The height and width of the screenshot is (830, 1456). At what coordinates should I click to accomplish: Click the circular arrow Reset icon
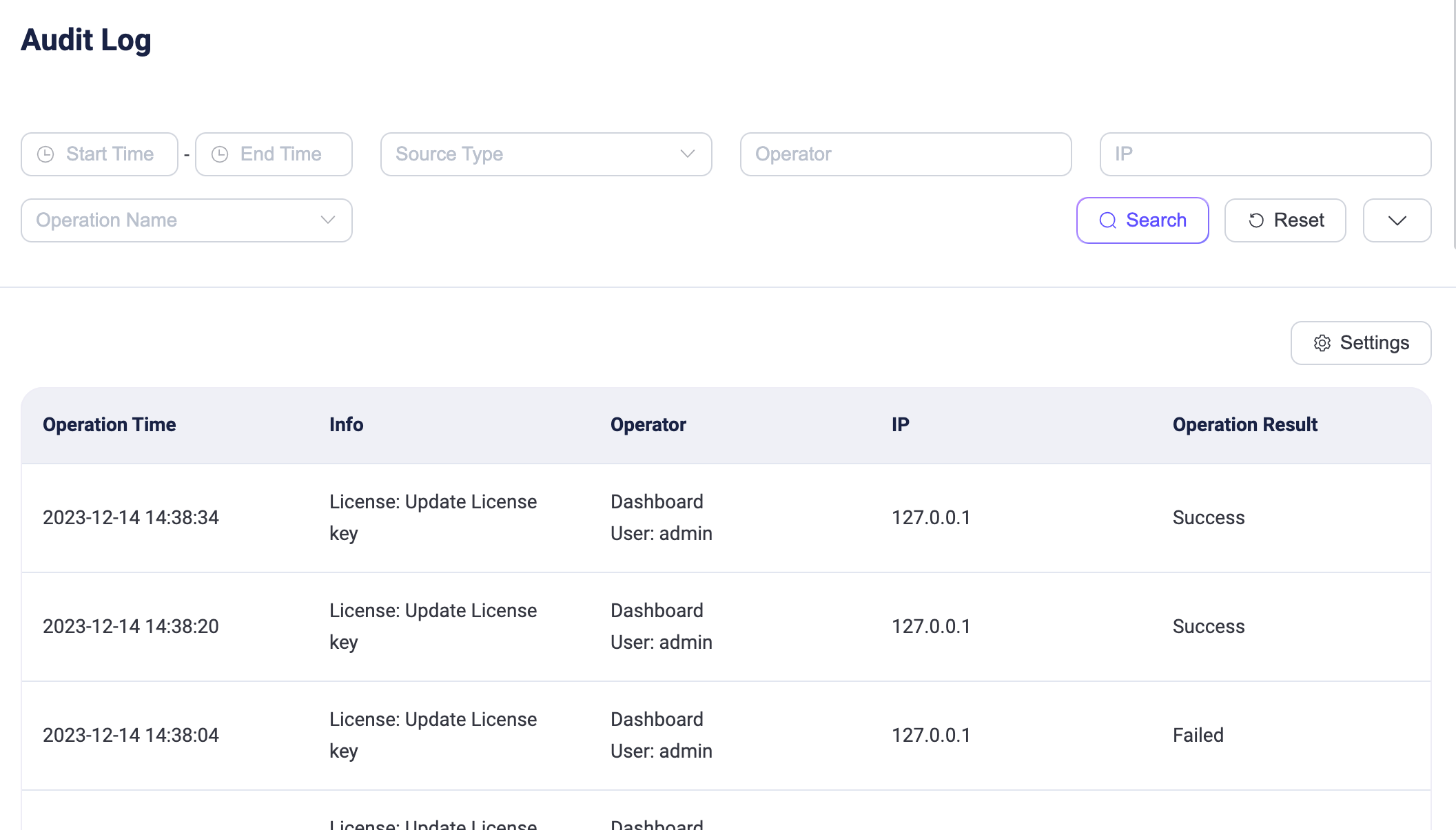tap(1256, 220)
